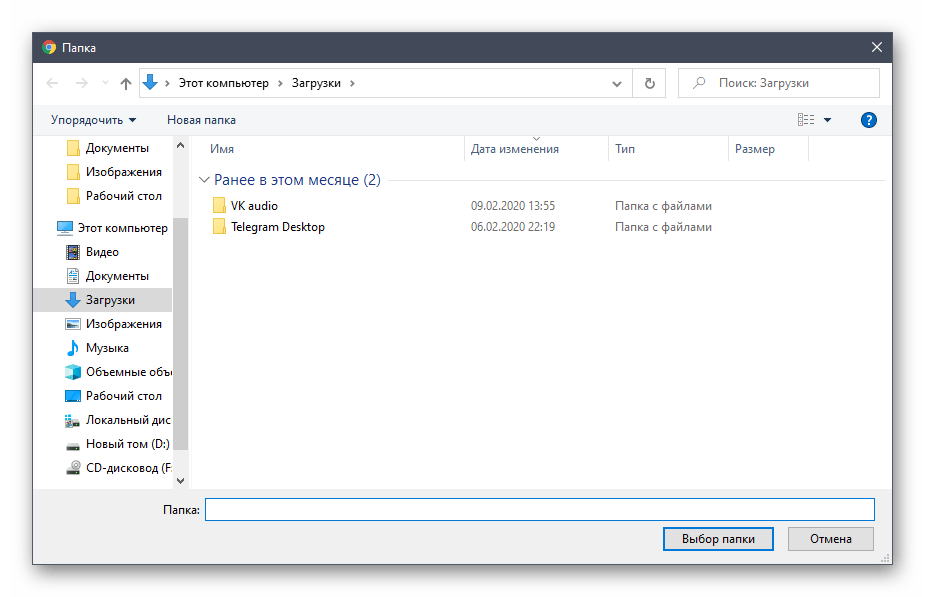Click the Отмена button
This screenshot has height=597, width=925.
click(x=830, y=539)
